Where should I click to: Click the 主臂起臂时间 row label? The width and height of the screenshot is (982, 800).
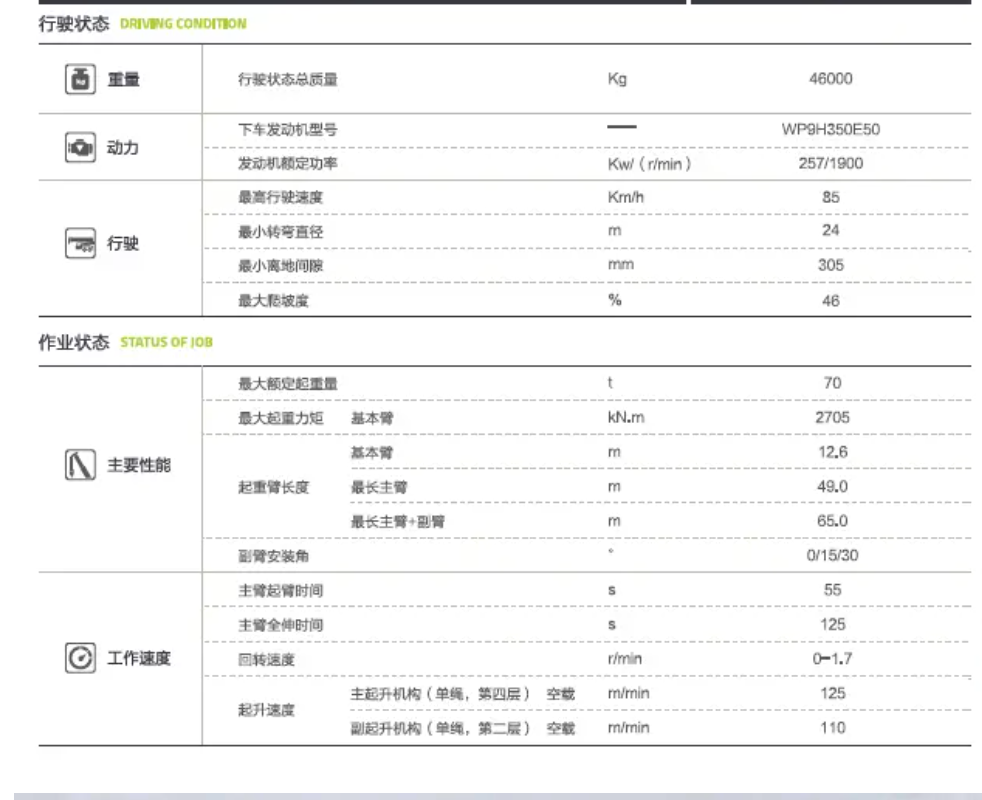(281, 590)
